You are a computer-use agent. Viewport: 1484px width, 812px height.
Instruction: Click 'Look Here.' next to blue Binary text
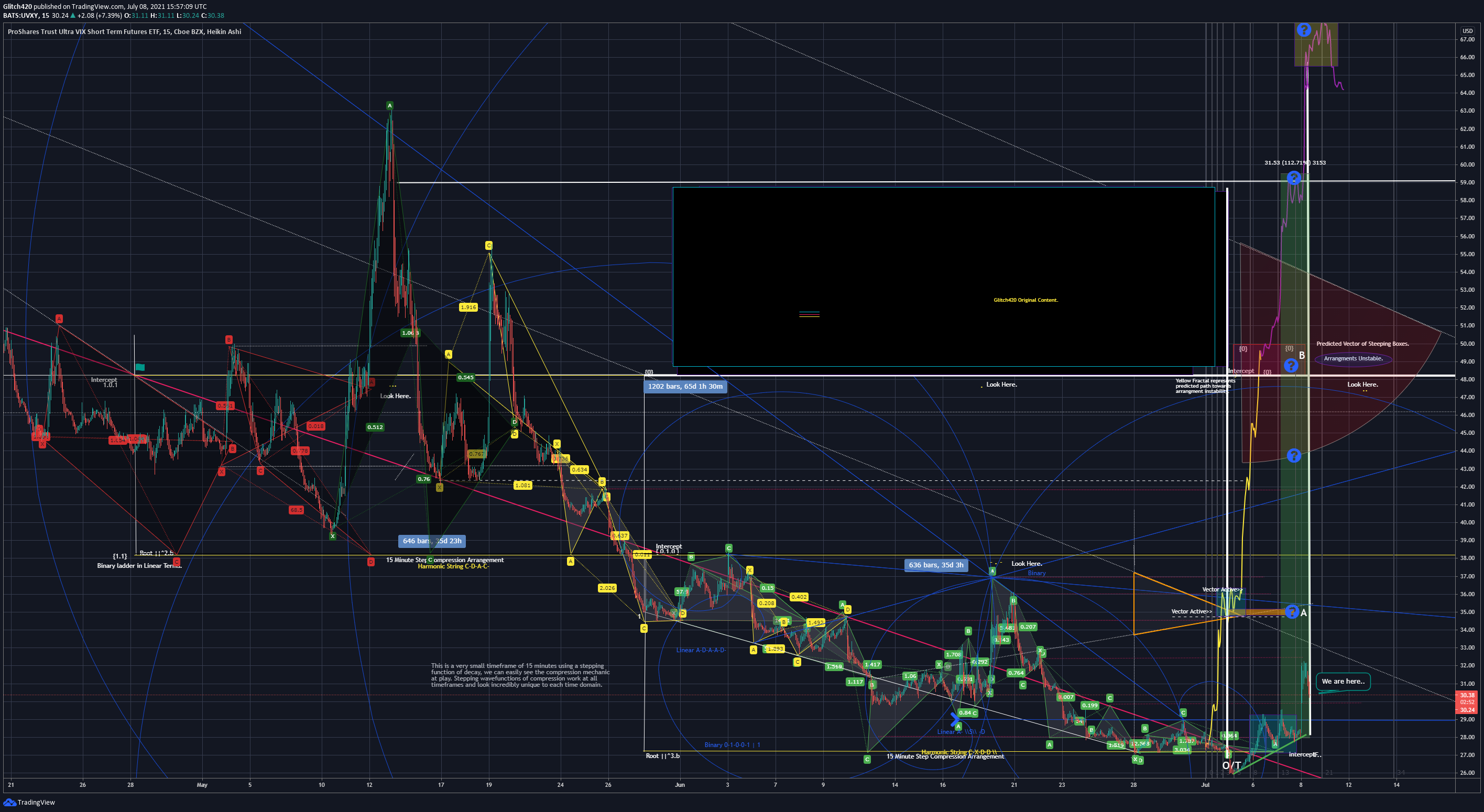tap(1027, 564)
